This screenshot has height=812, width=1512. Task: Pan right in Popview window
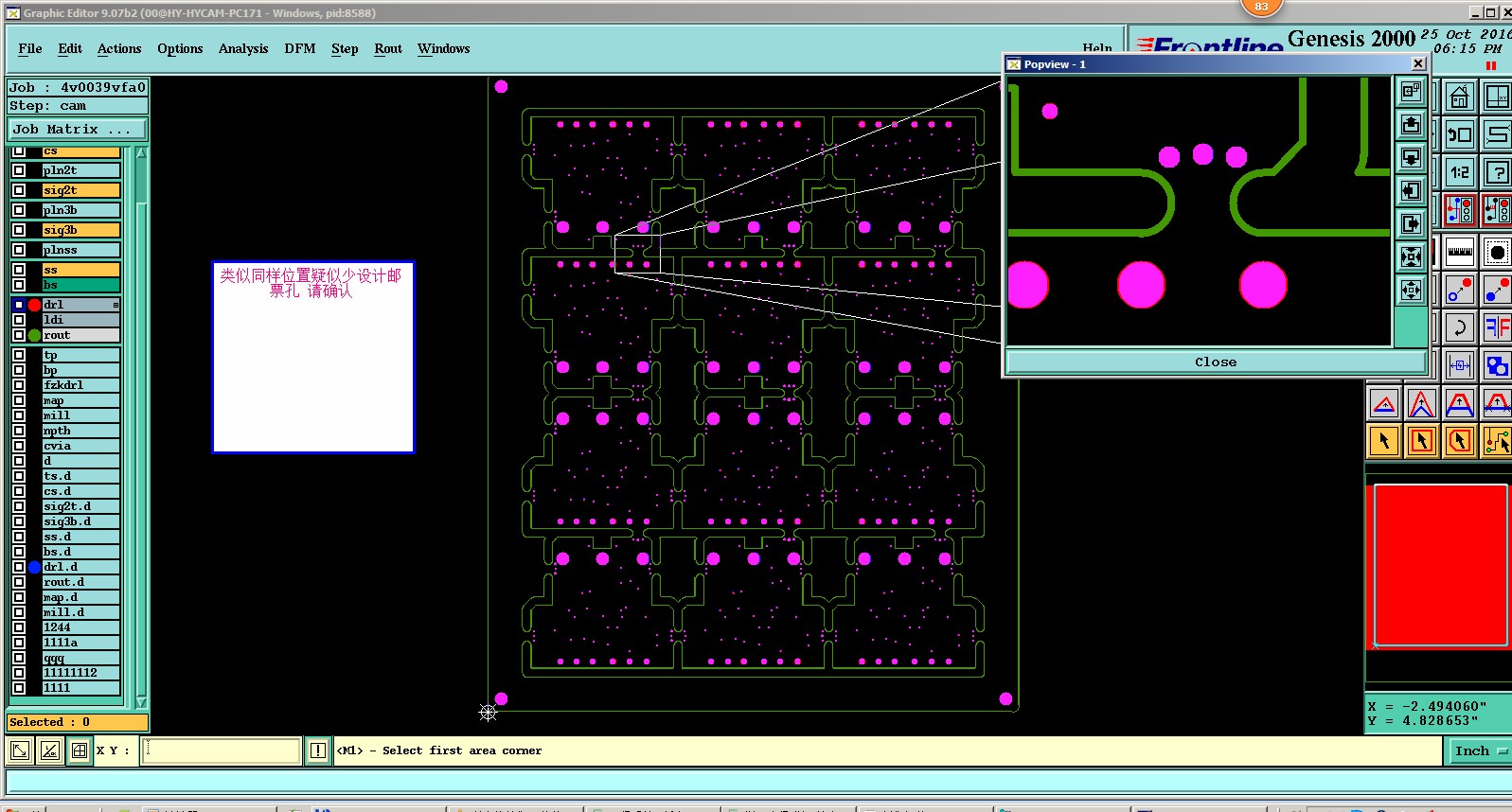click(x=1411, y=223)
